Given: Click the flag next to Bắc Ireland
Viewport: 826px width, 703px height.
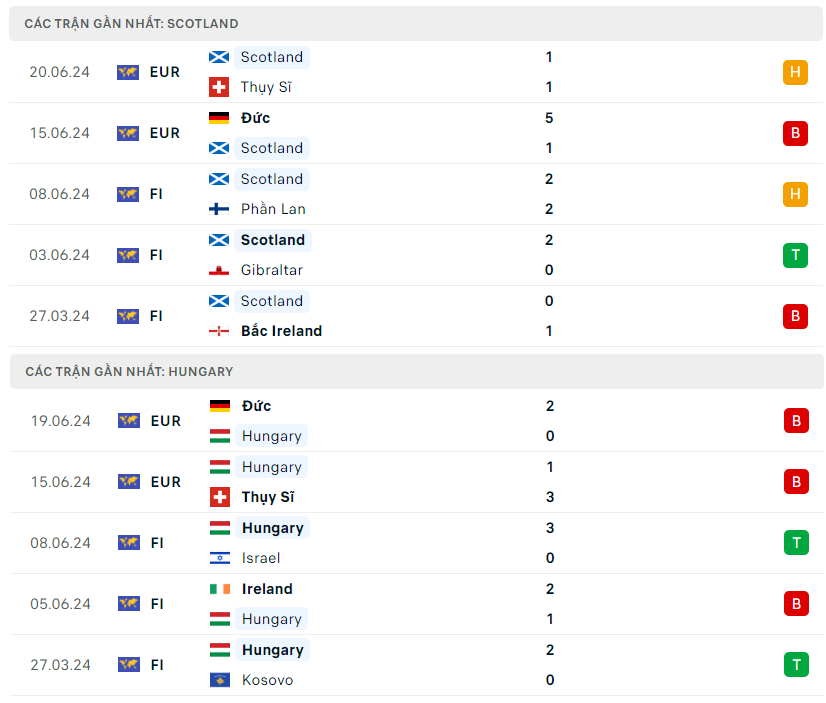Looking at the screenshot, I should point(219,331).
